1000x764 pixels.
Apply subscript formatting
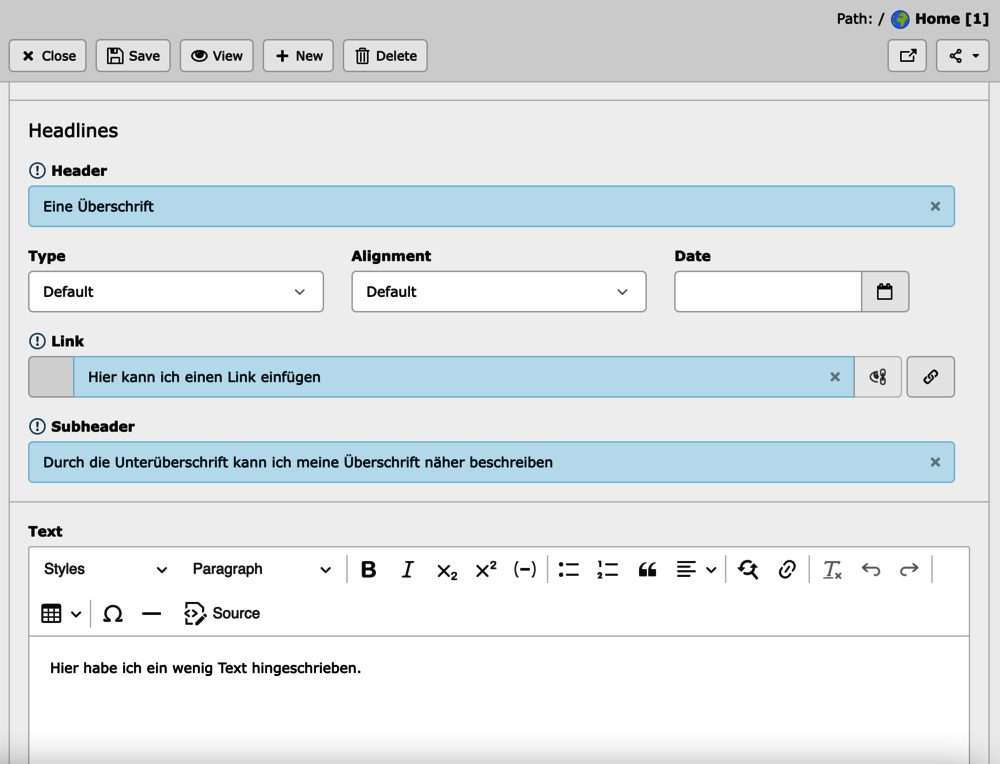446,570
